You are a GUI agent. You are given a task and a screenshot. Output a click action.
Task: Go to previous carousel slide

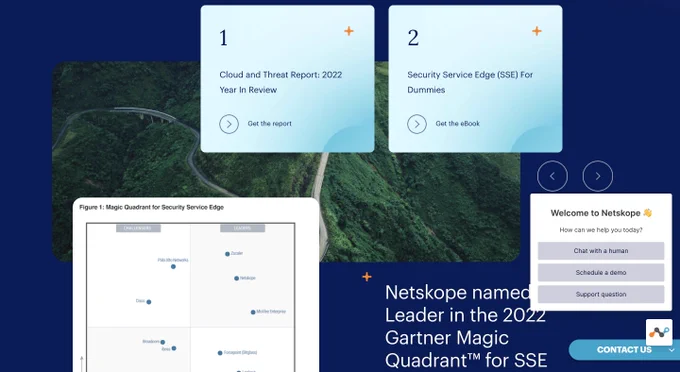click(552, 176)
